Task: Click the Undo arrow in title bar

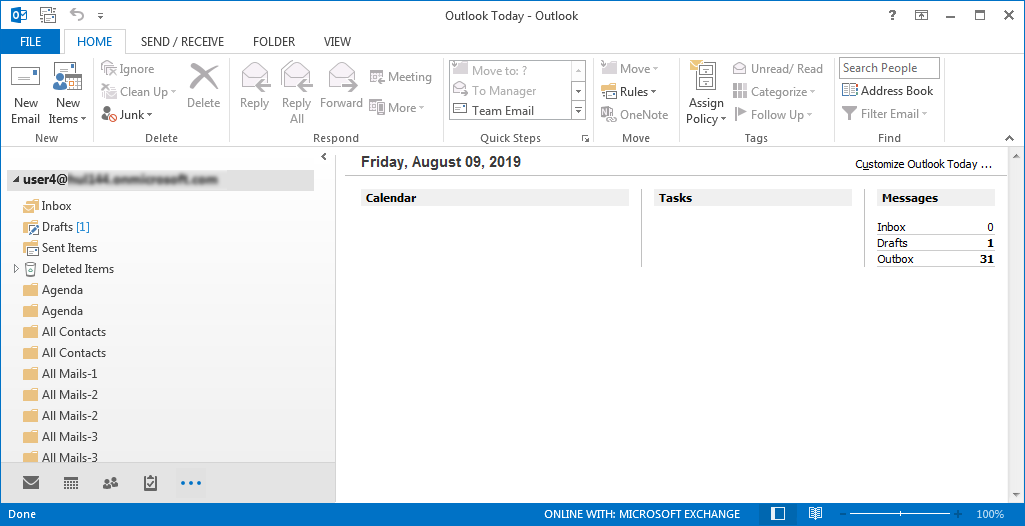Action: pos(77,15)
